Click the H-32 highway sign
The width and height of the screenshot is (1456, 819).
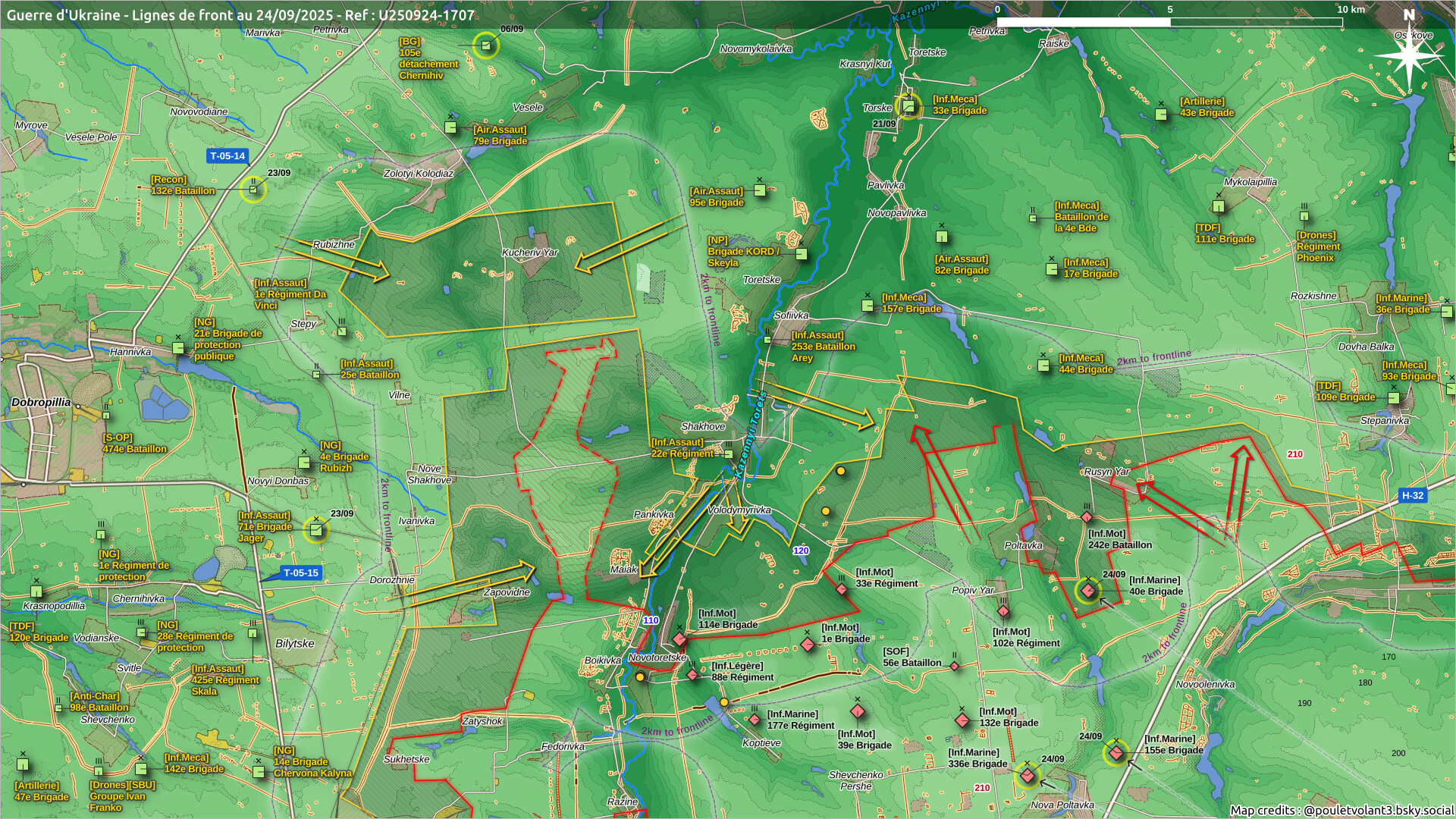1412,495
